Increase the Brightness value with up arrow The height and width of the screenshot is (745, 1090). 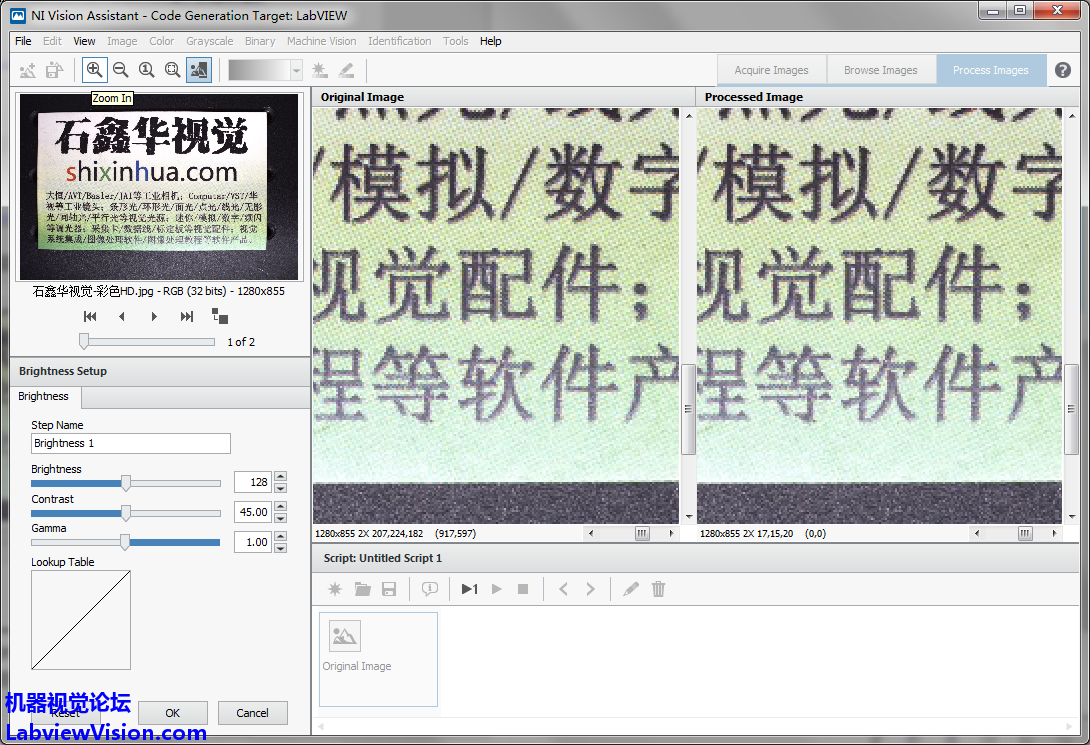pos(280,477)
